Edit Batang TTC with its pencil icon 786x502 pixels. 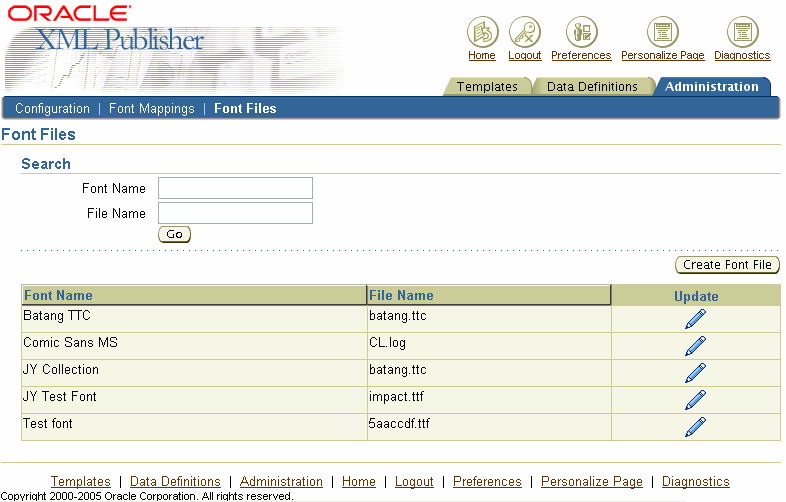click(x=695, y=319)
